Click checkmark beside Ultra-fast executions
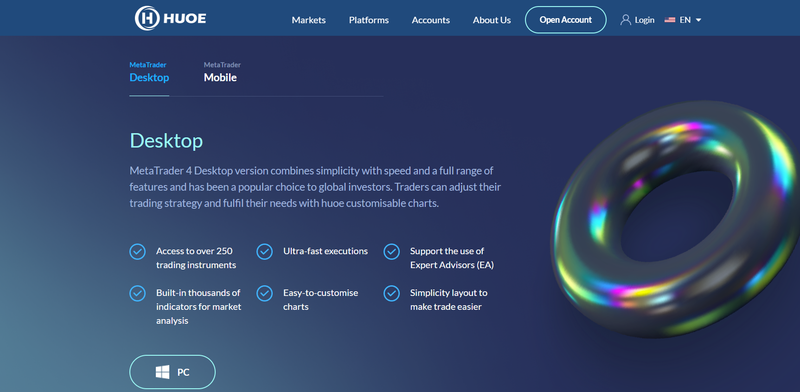Screen dimensions: 800x392 click(x=264, y=251)
